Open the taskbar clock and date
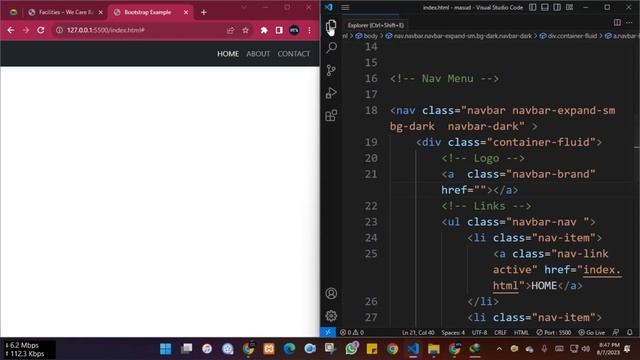 tap(608, 349)
